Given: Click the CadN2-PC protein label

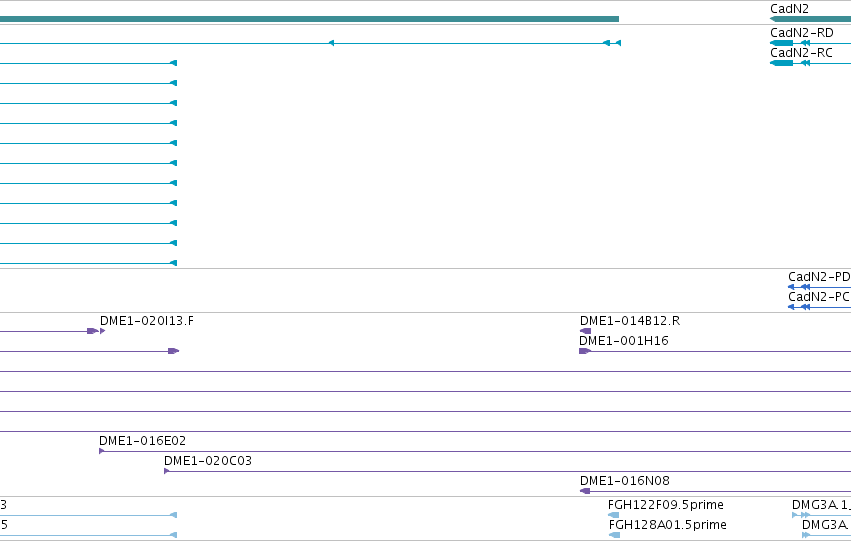Looking at the screenshot, I should [x=819, y=297].
